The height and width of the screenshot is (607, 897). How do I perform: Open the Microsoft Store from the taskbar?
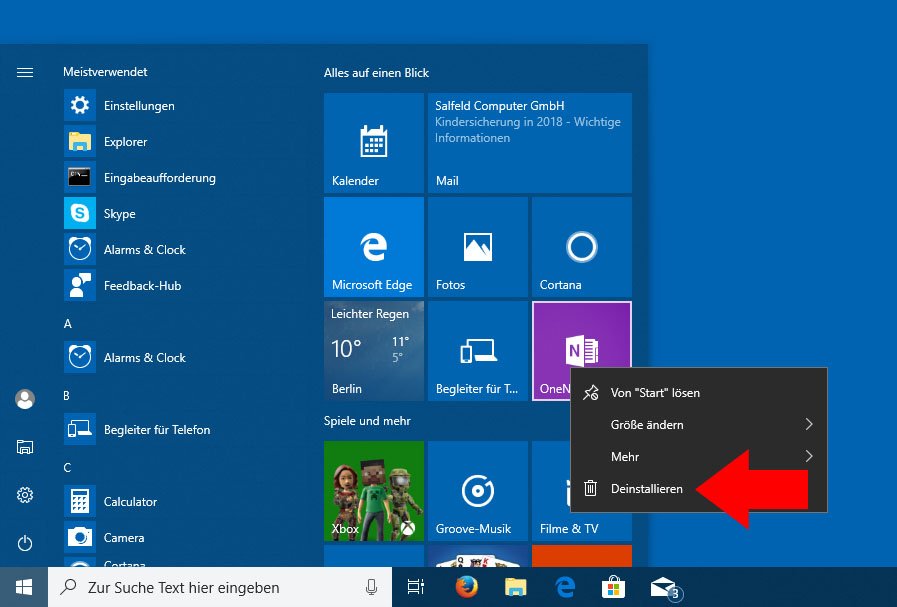click(x=614, y=587)
